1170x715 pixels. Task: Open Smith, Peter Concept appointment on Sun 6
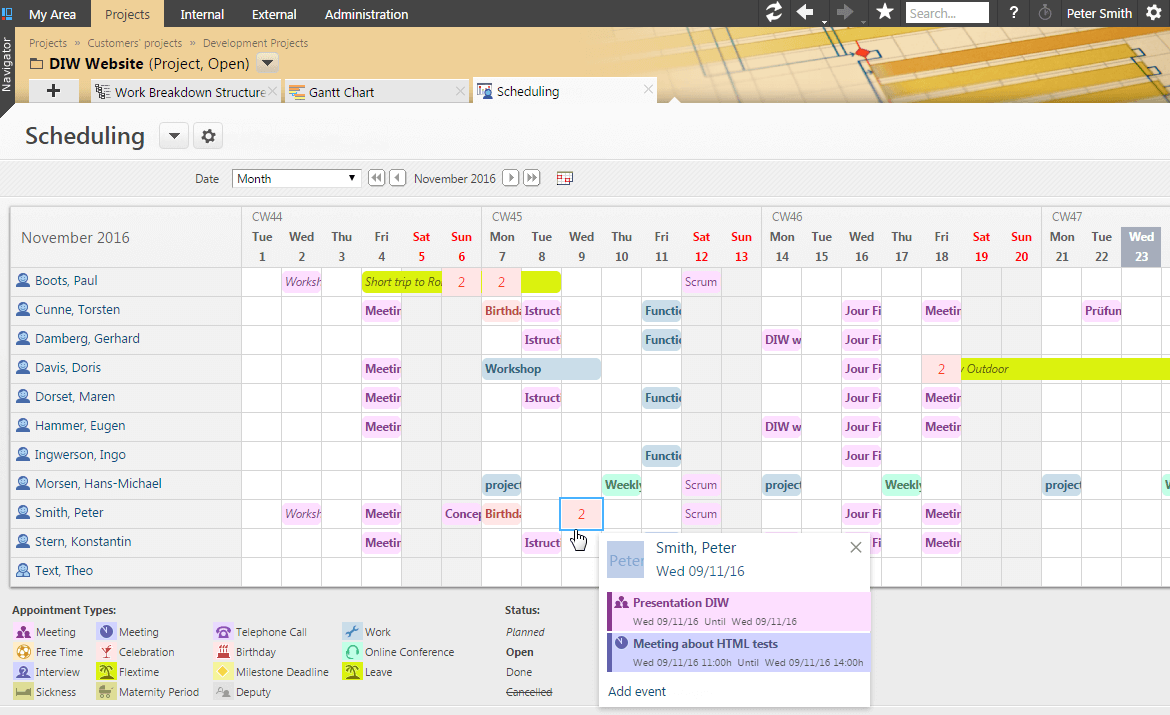click(x=463, y=513)
